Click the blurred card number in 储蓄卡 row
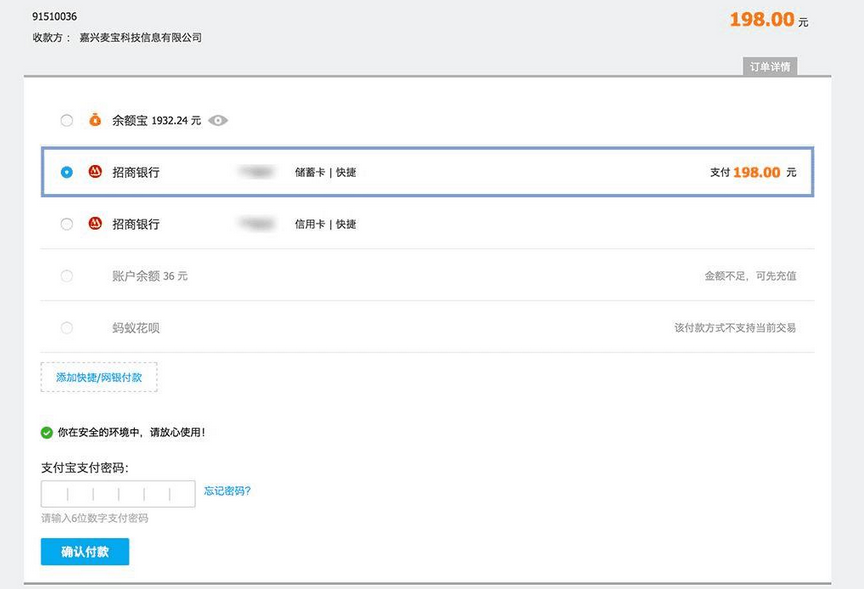864x589 pixels. point(256,172)
